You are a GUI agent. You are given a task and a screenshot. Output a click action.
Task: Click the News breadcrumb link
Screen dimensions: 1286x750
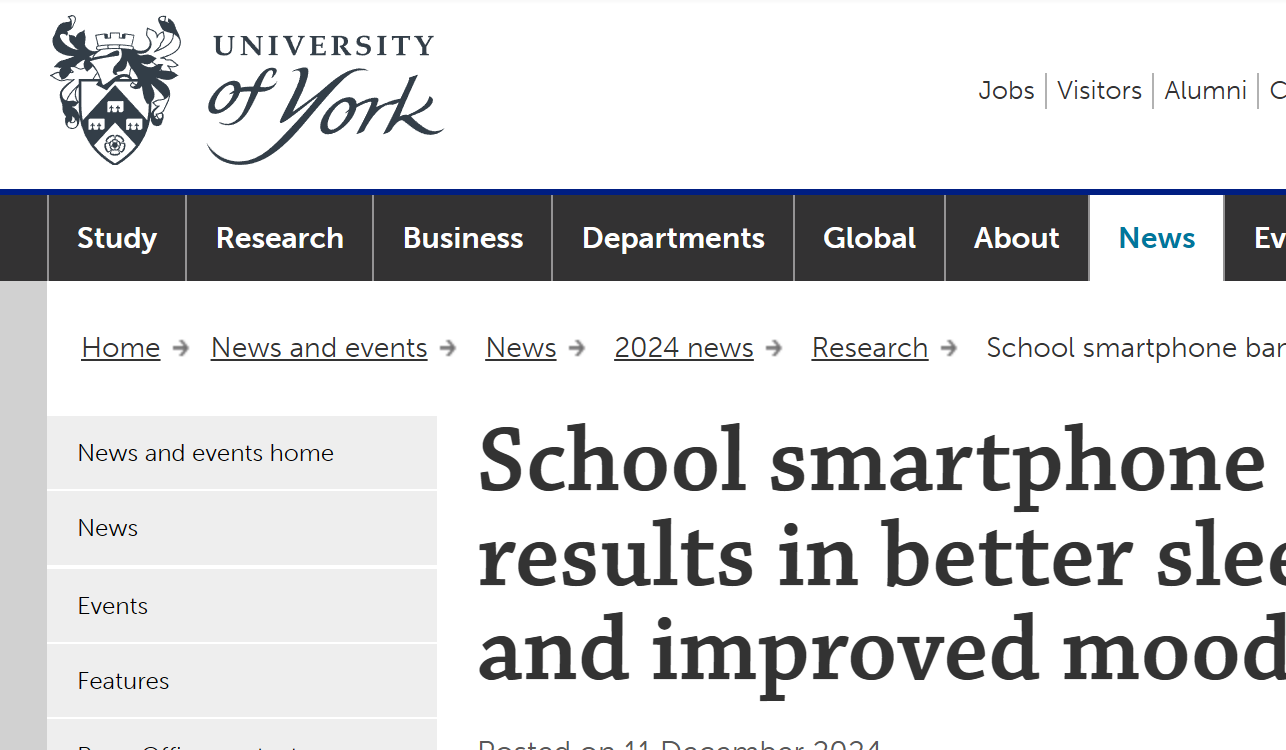click(521, 347)
